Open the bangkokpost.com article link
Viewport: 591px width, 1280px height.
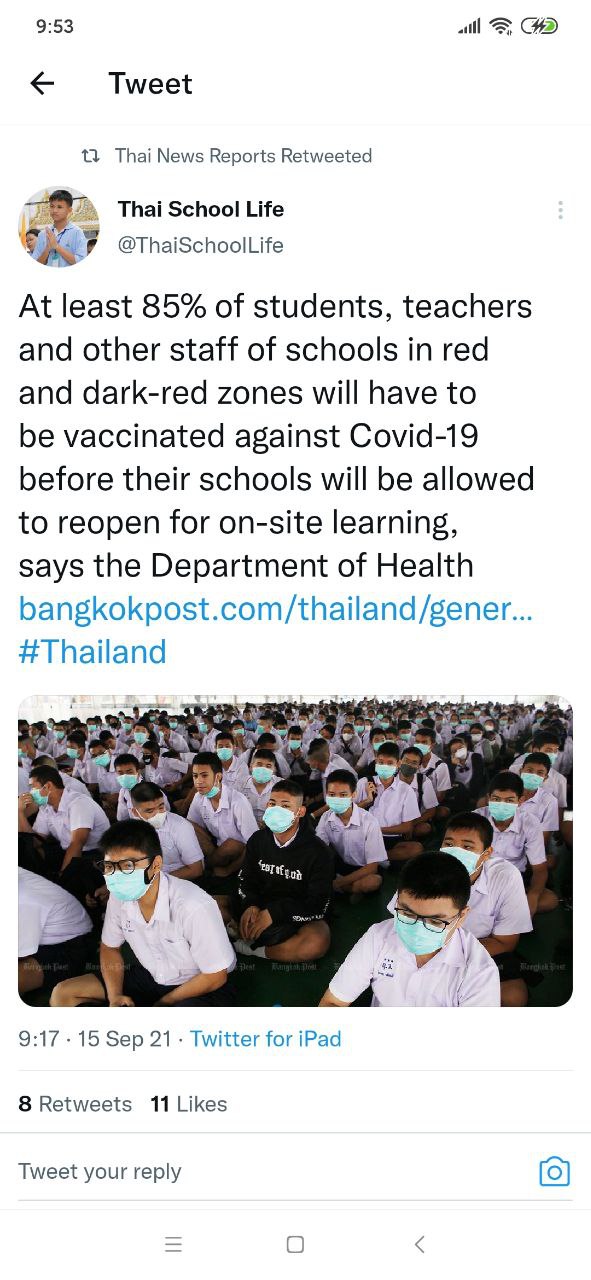pos(276,609)
